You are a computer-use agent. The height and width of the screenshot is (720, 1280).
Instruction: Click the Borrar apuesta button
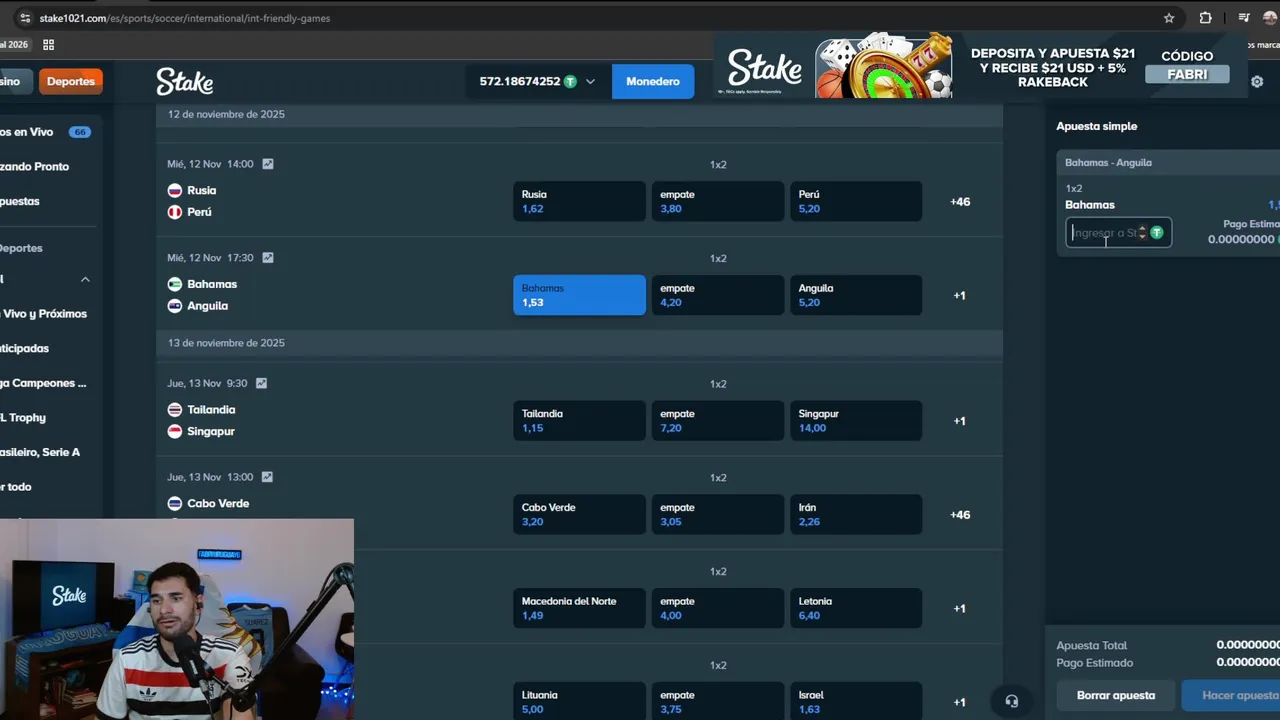click(x=1116, y=695)
